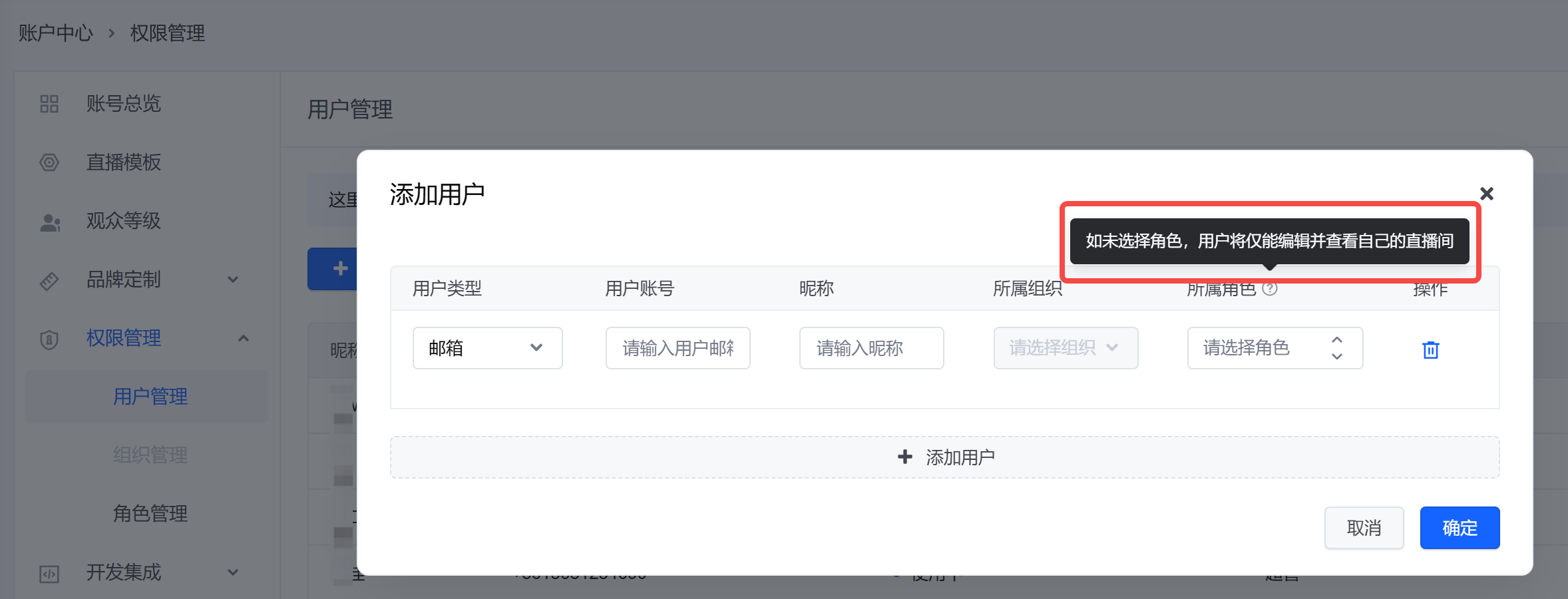Focus the 请输入用户邮箱 input field
The height and width of the screenshot is (599, 1568).
pos(678,348)
